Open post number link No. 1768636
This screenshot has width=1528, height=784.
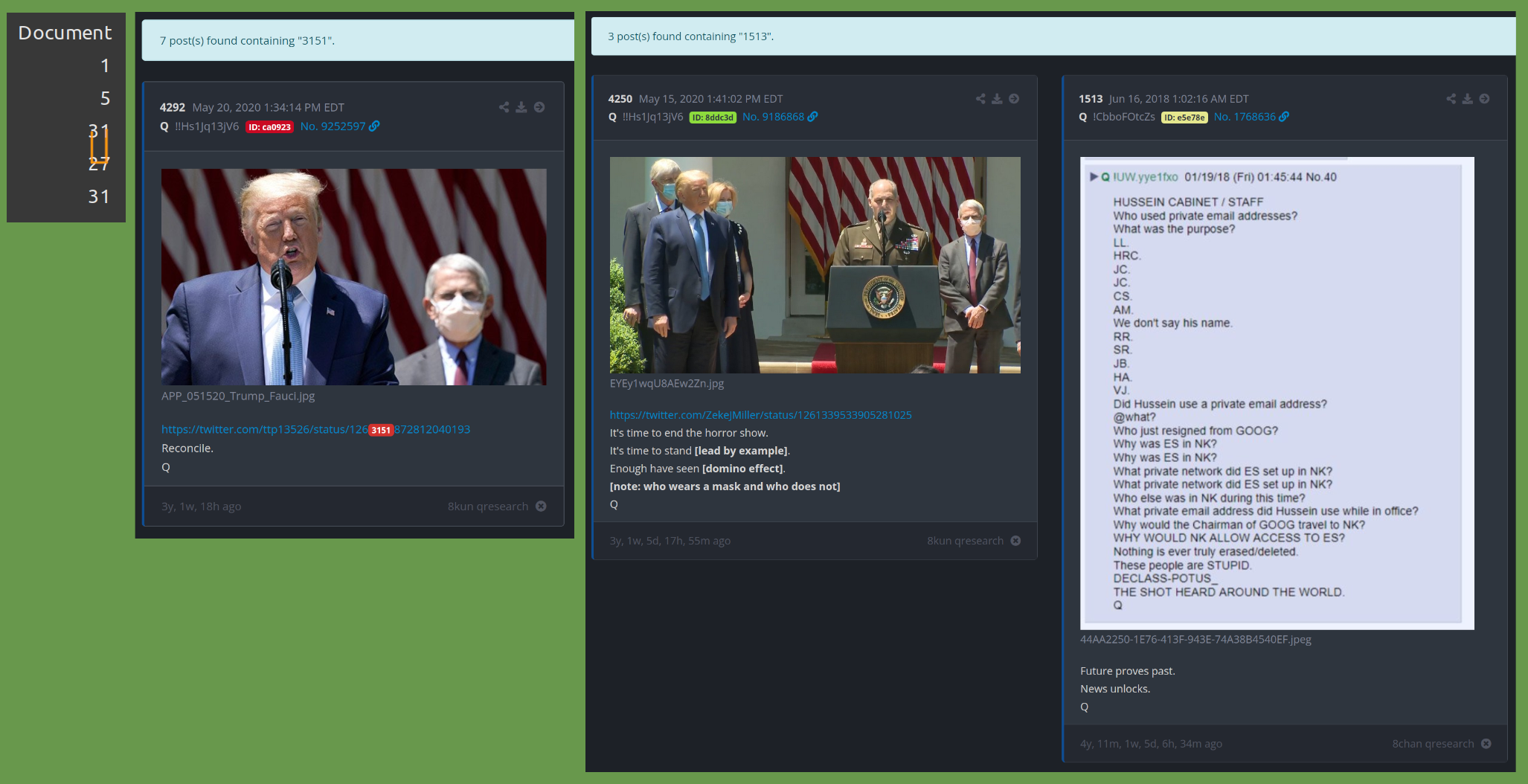pos(1245,117)
